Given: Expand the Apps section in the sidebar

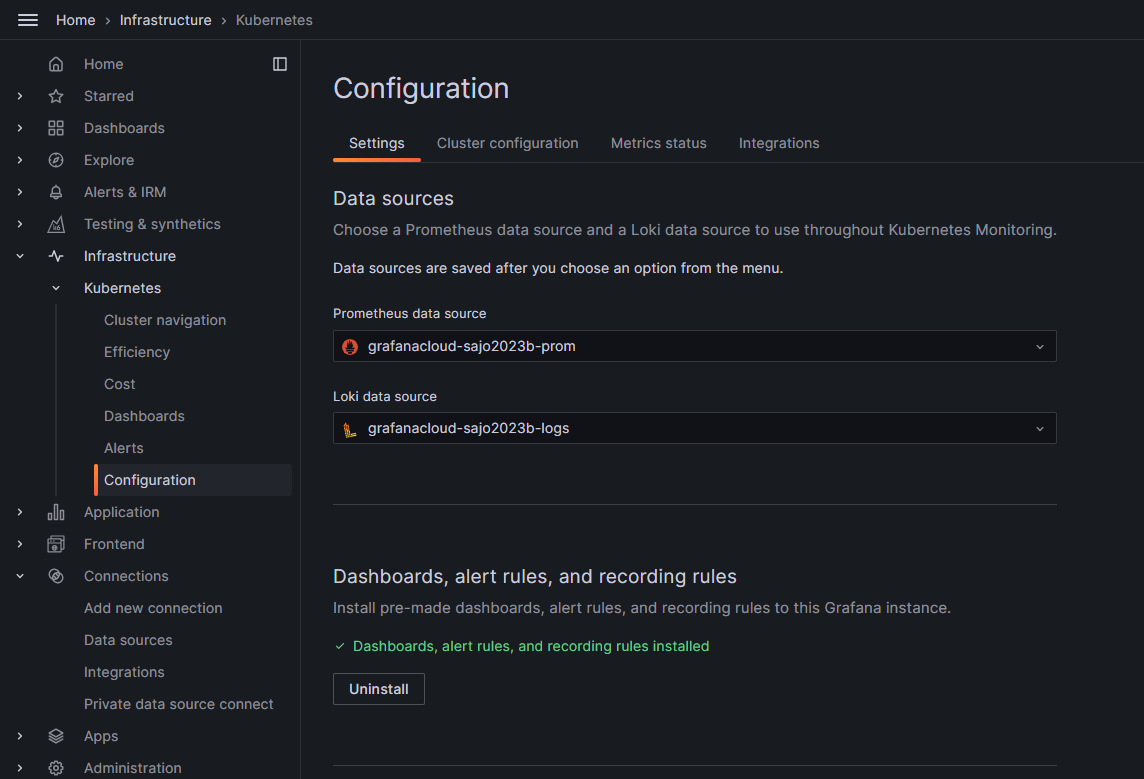Looking at the screenshot, I should pyautogui.click(x=20, y=735).
